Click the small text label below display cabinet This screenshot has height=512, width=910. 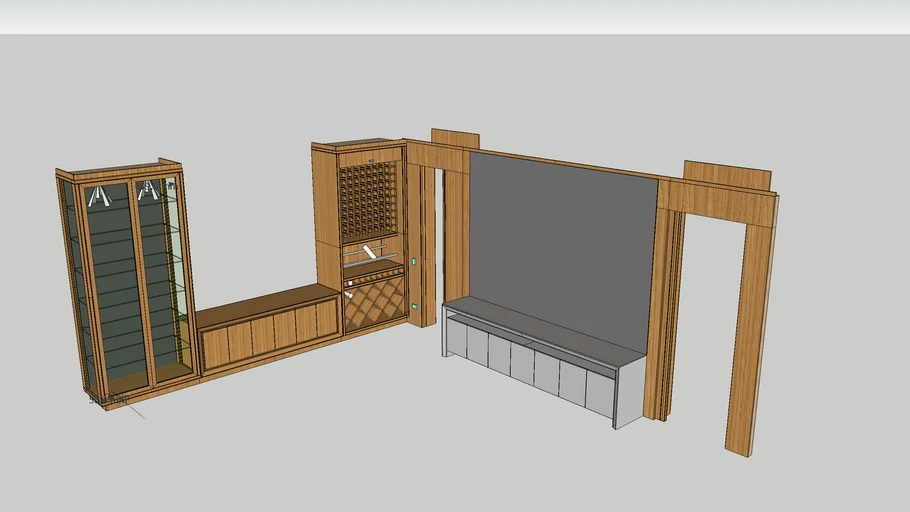coord(108,401)
